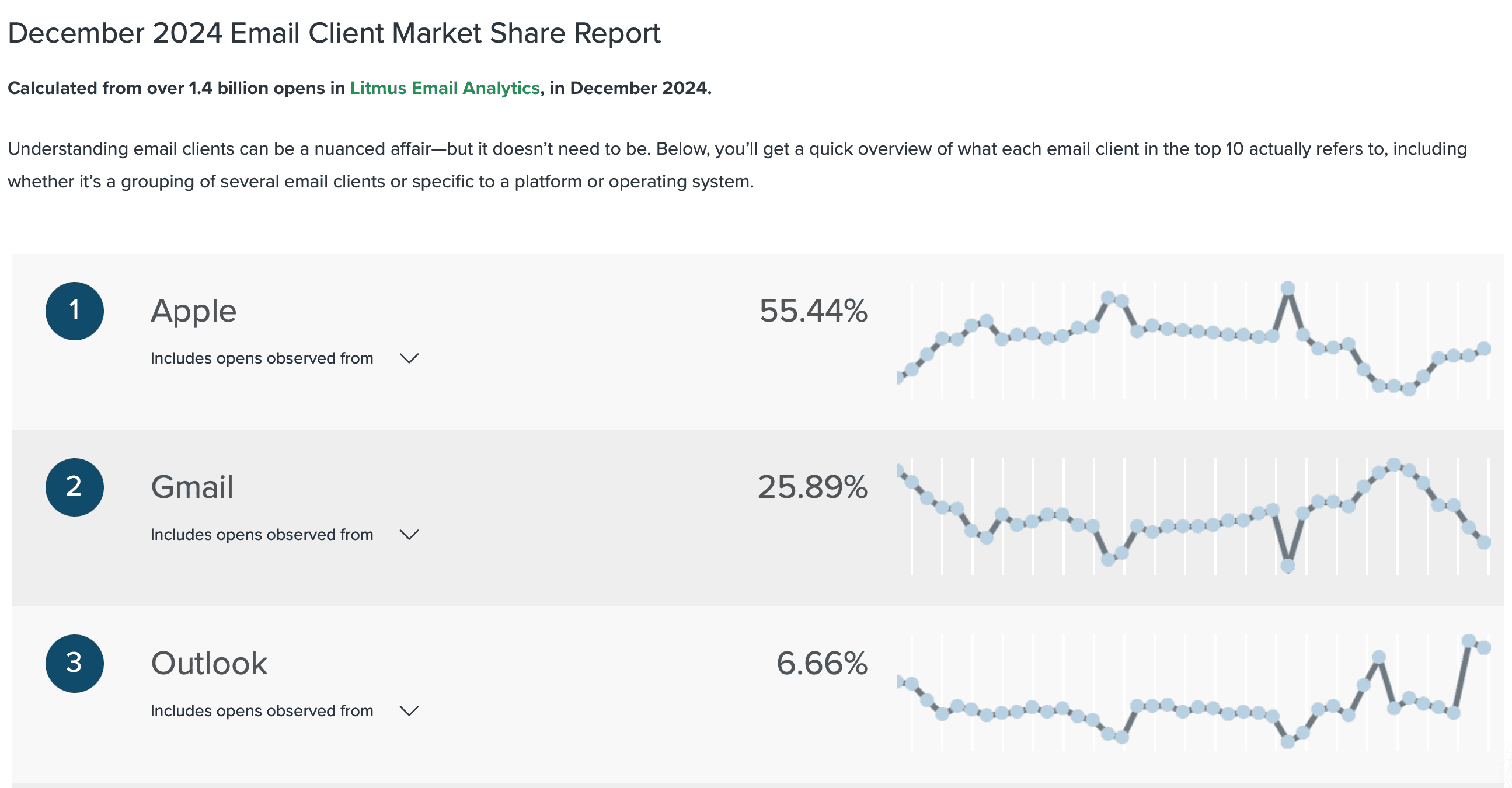Screen dimensions: 1512x788
Task: Click the number 2 rank badge
Action: click(x=75, y=487)
